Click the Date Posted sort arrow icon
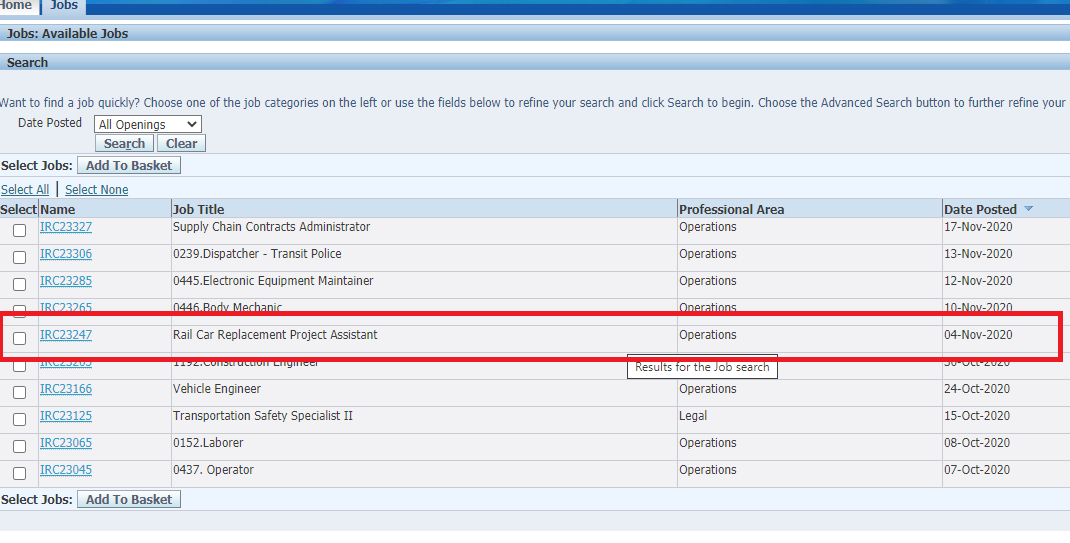This screenshot has width=1070, height=543. (x=1028, y=209)
